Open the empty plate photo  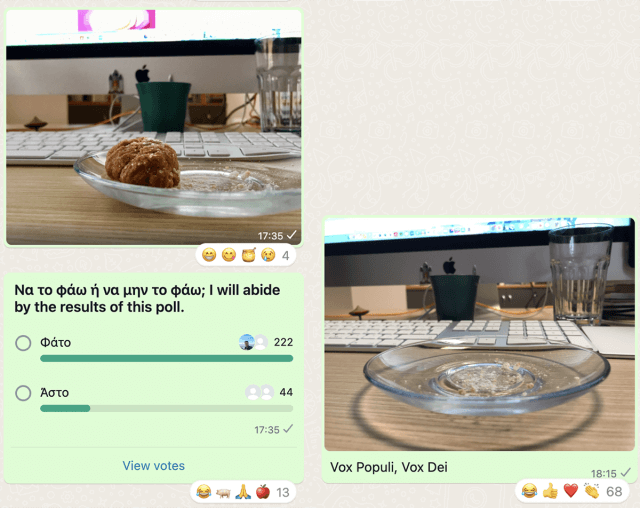tap(480, 334)
